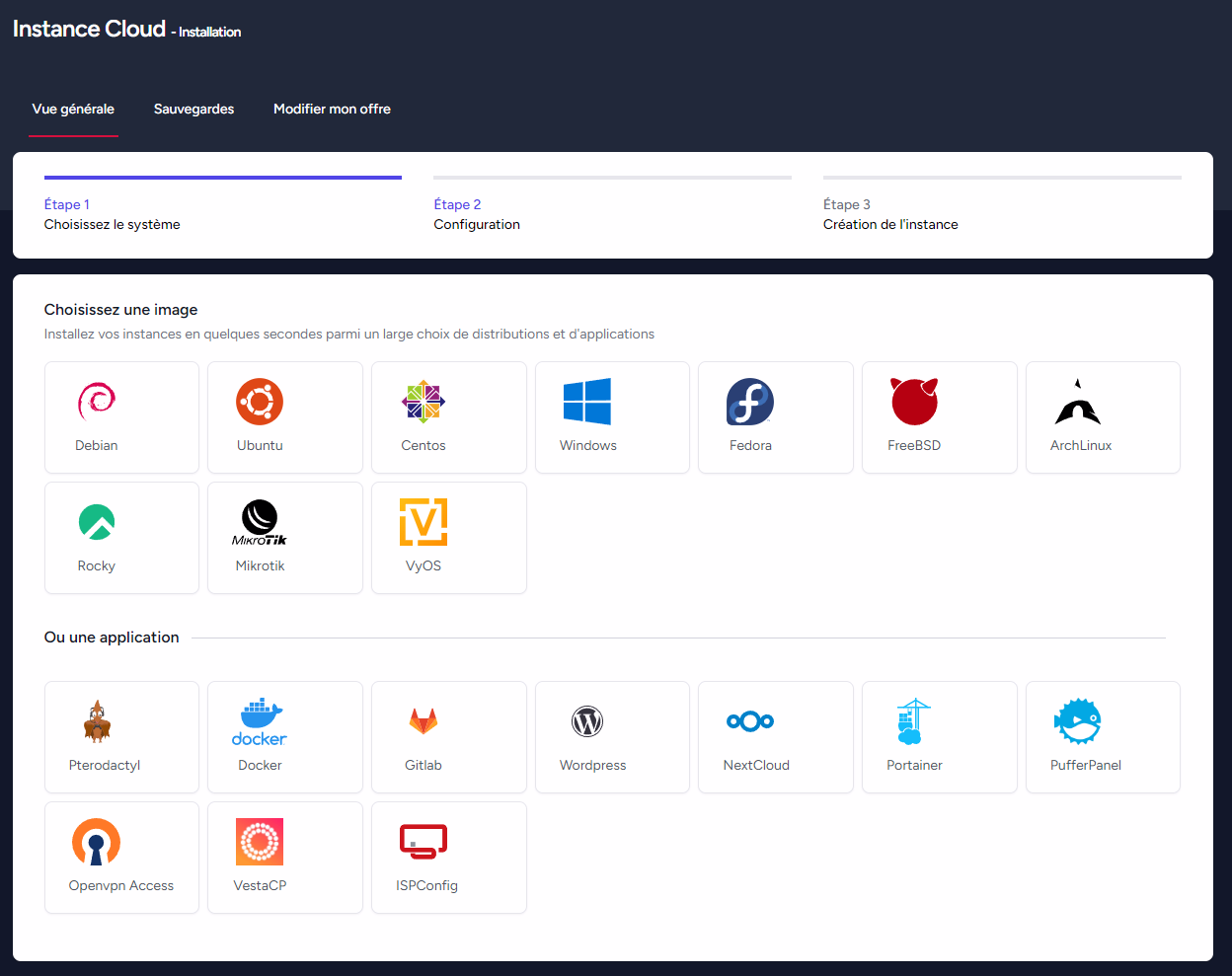Viewport: 1232px width, 976px height.
Task: Select the Debian swirl logo
Action: click(x=97, y=401)
